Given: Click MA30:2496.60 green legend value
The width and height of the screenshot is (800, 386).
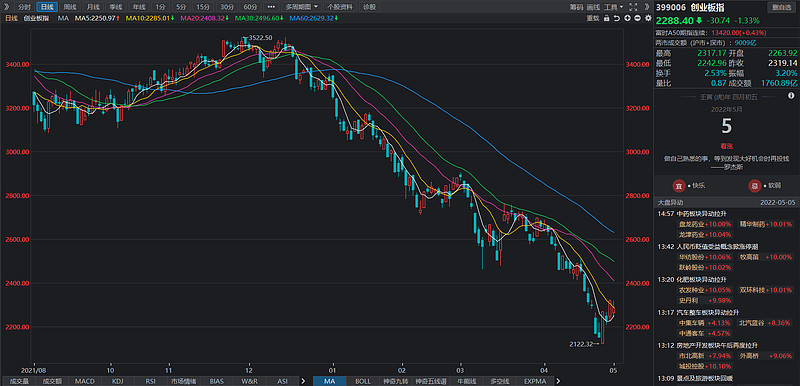Looking at the screenshot, I should point(257,18).
